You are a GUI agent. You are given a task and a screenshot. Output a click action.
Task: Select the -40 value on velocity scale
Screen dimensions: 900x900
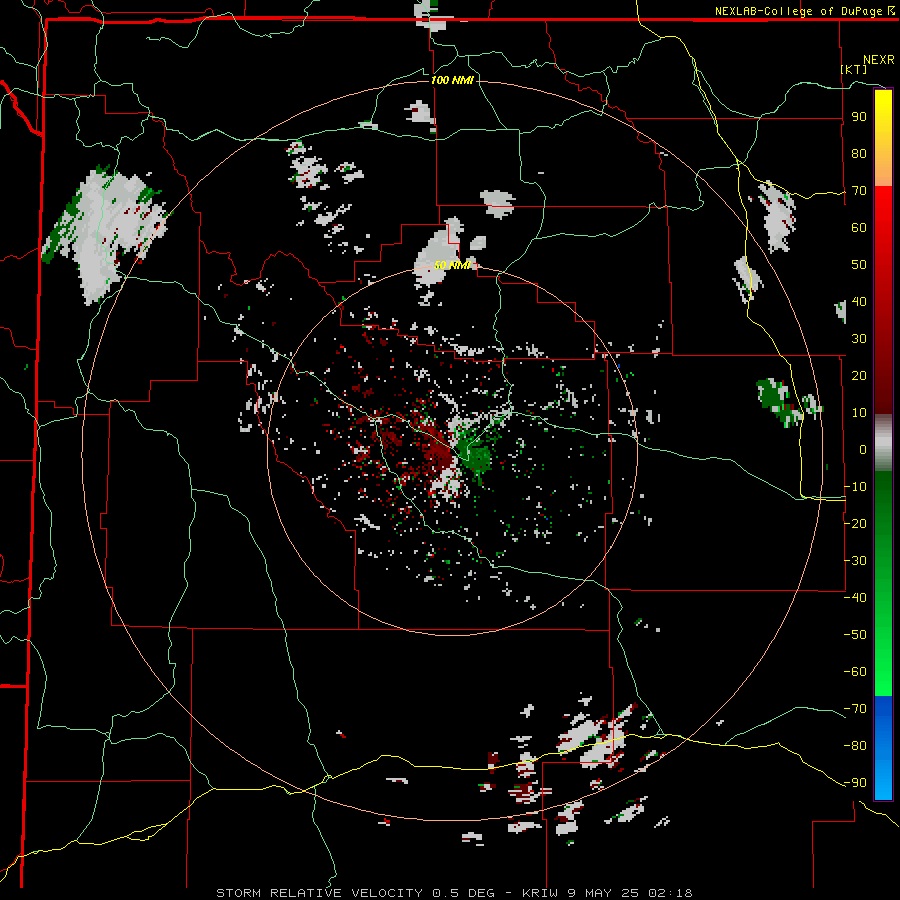pyautogui.click(x=855, y=598)
